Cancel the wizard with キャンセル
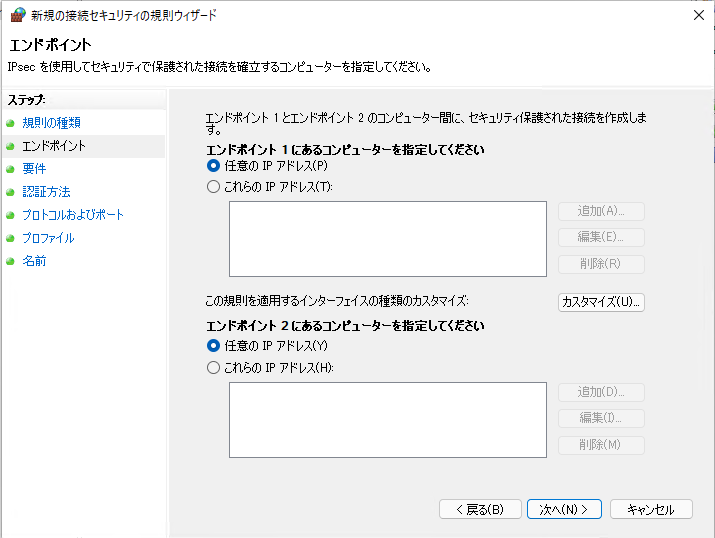Viewport: 715px width, 538px height. (x=651, y=509)
